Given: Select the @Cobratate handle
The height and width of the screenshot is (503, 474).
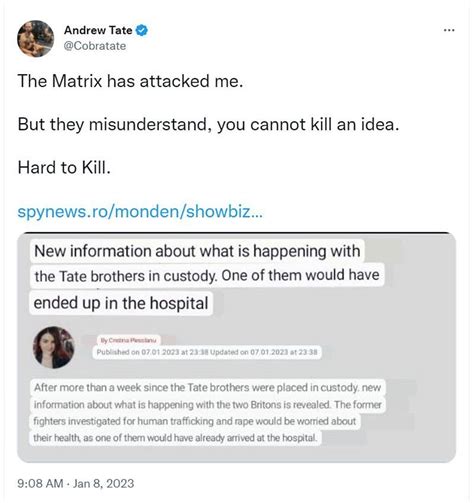Looking at the screenshot, I should [x=95, y=46].
